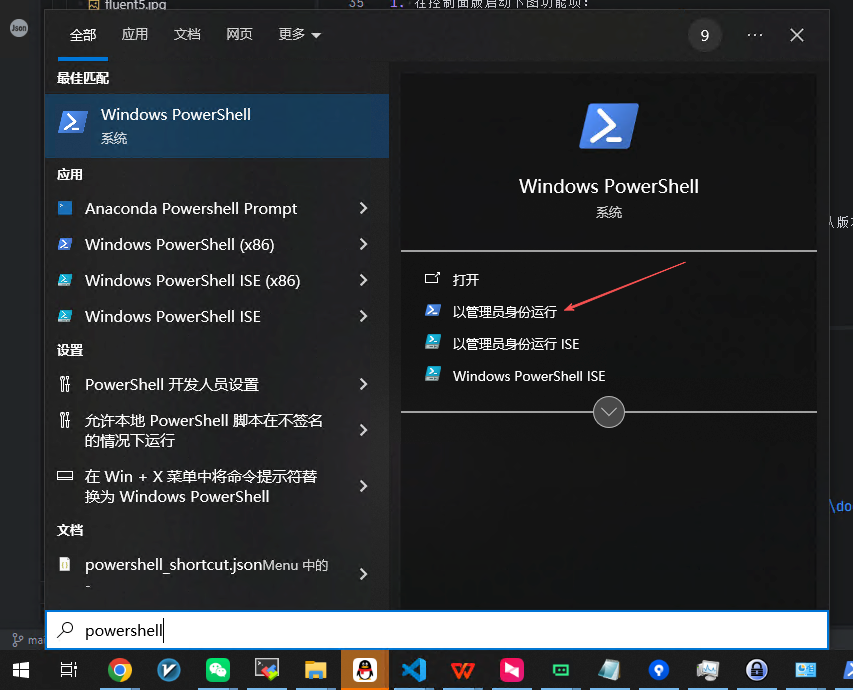853x690 pixels.
Task: Open Visual Studio Code from the taskbar
Action: 413,670
